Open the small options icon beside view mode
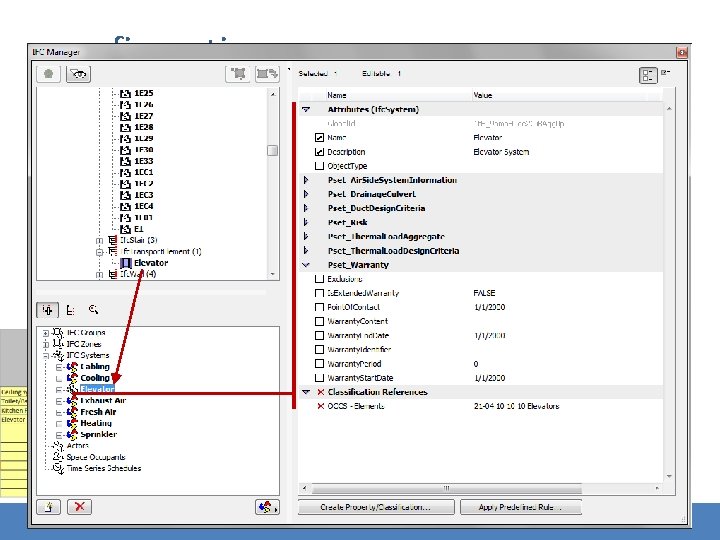 click(665, 73)
